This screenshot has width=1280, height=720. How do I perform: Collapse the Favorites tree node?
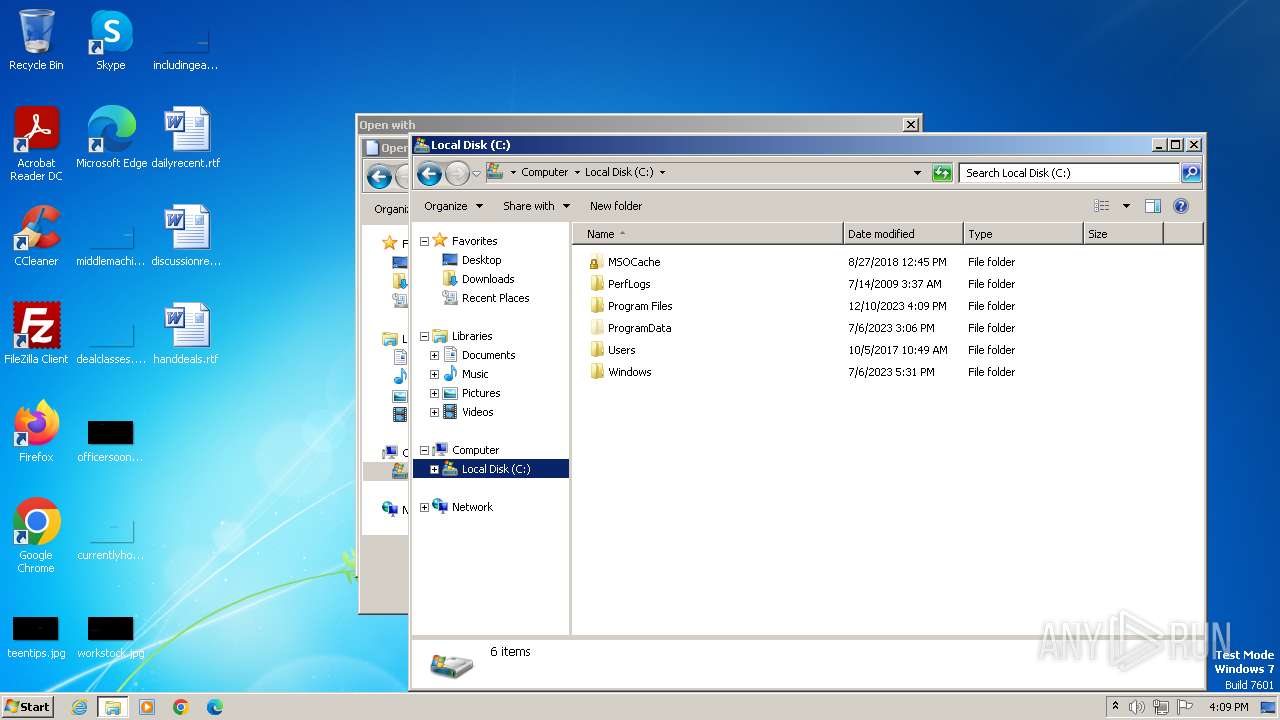coord(424,241)
